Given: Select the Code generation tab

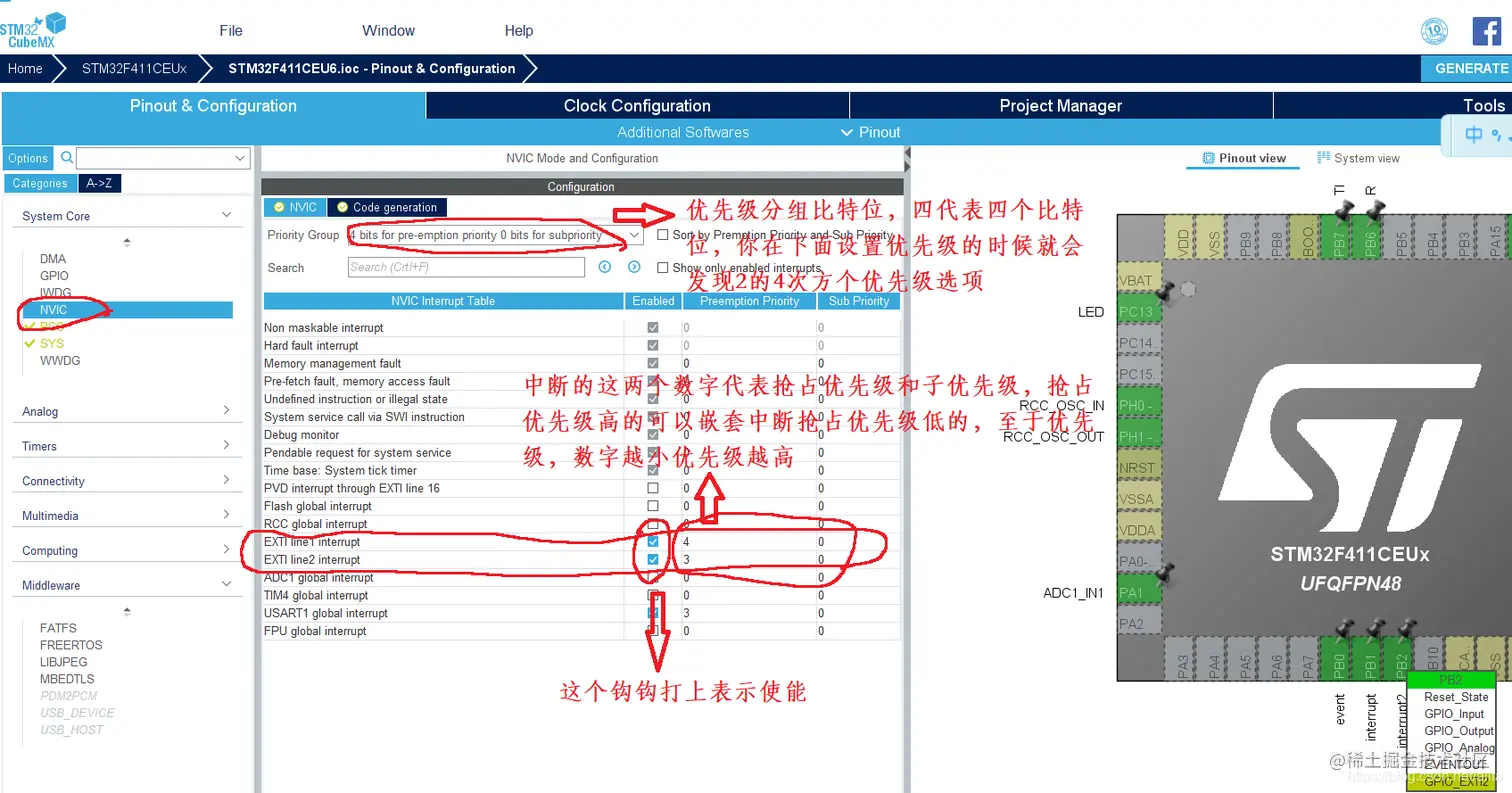Looking at the screenshot, I should [387, 207].
